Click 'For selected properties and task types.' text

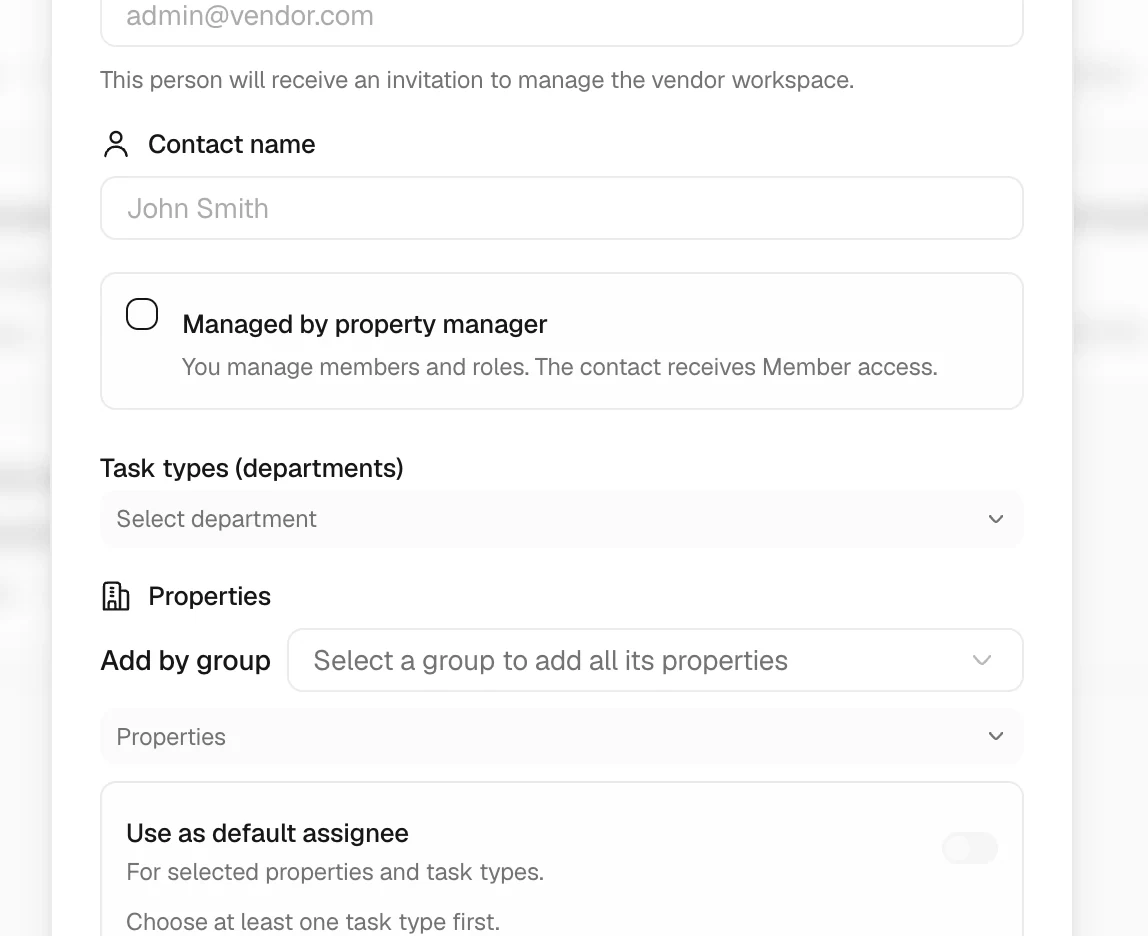335,872
